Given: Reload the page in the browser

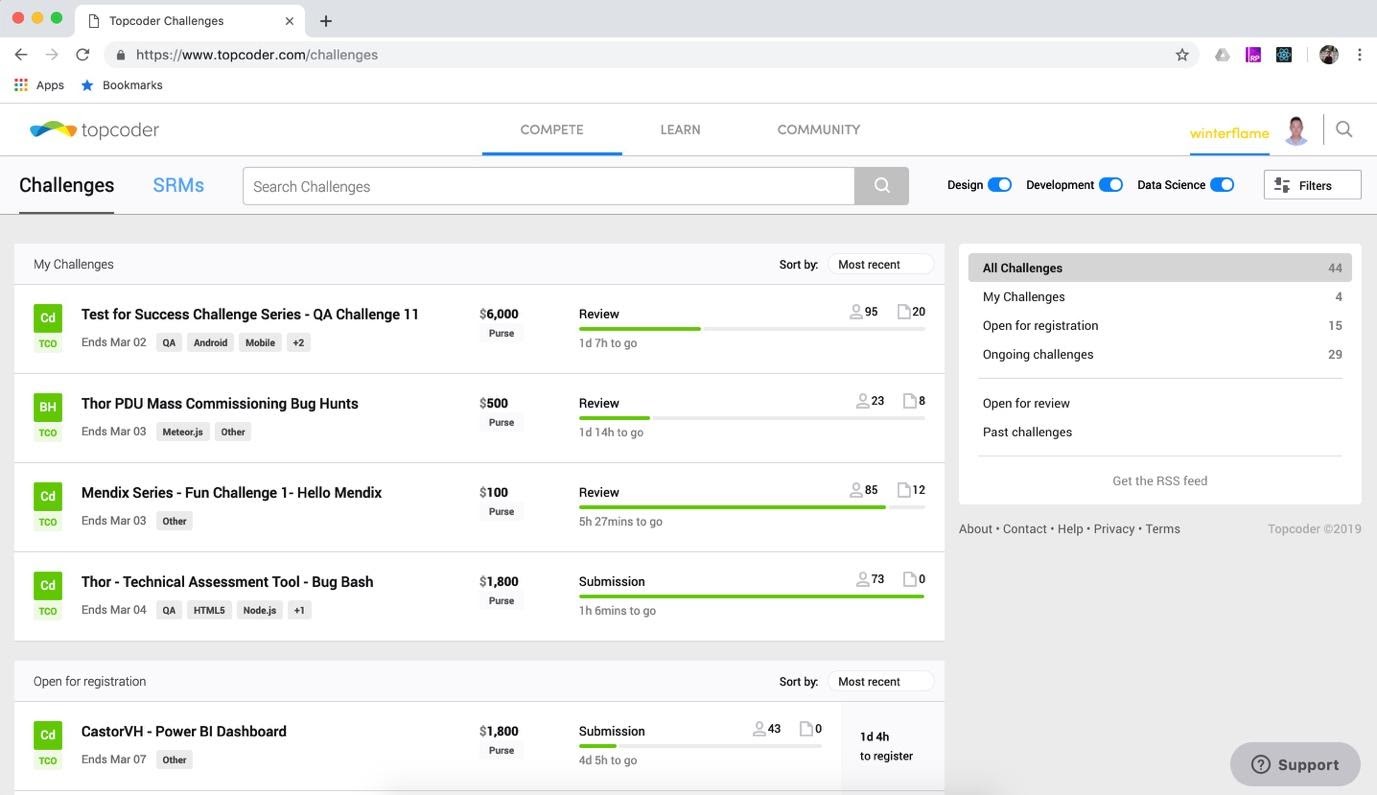Looking at the screenshot, I should pyautogui.click(x=82, y=55).
